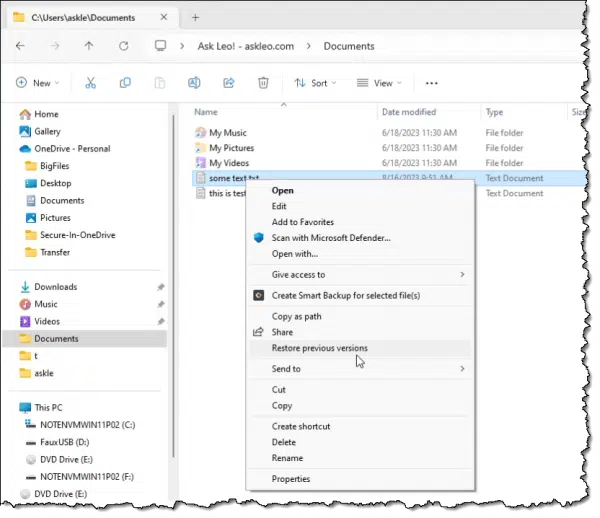Open pinned Videos folder

coord(47,321)
